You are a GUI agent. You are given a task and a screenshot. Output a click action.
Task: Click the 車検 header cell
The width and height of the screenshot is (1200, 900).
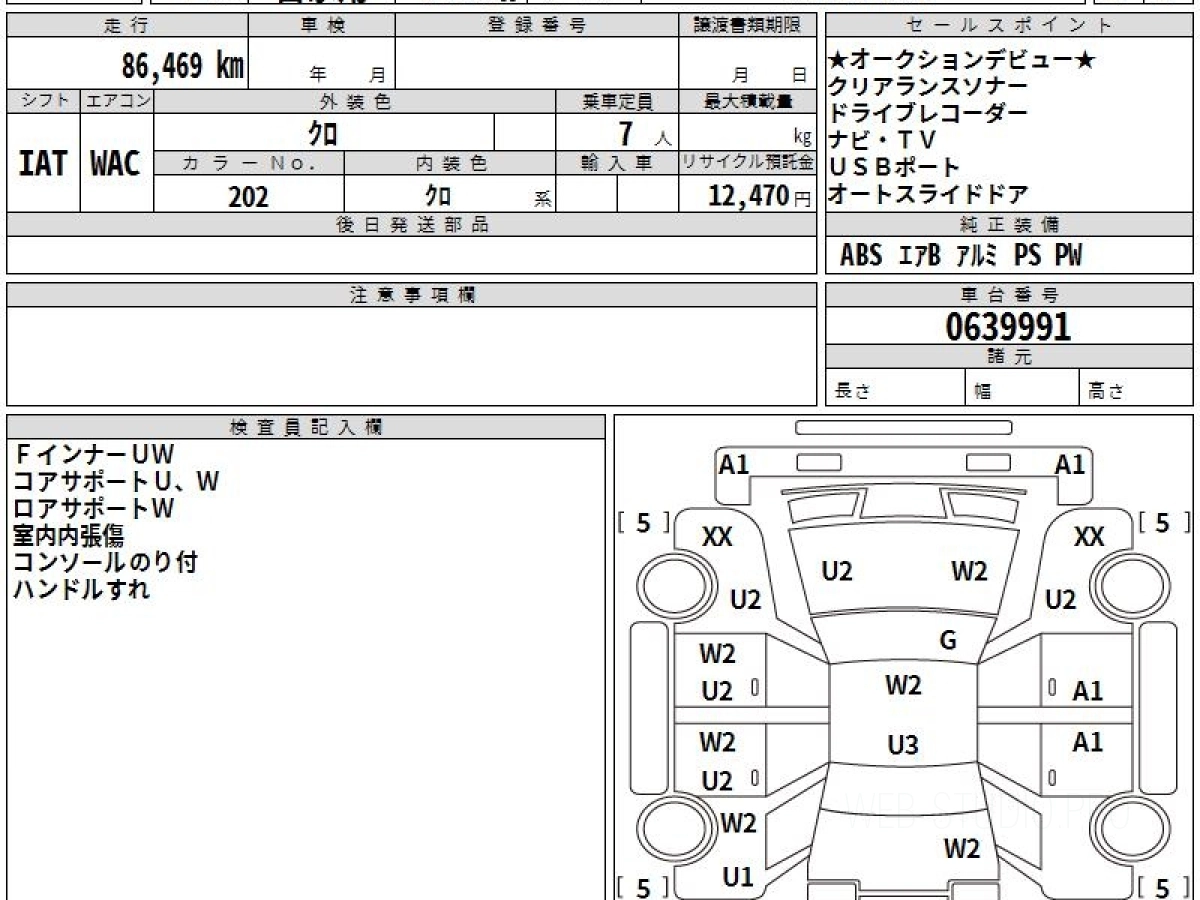[x=322, y=26]
